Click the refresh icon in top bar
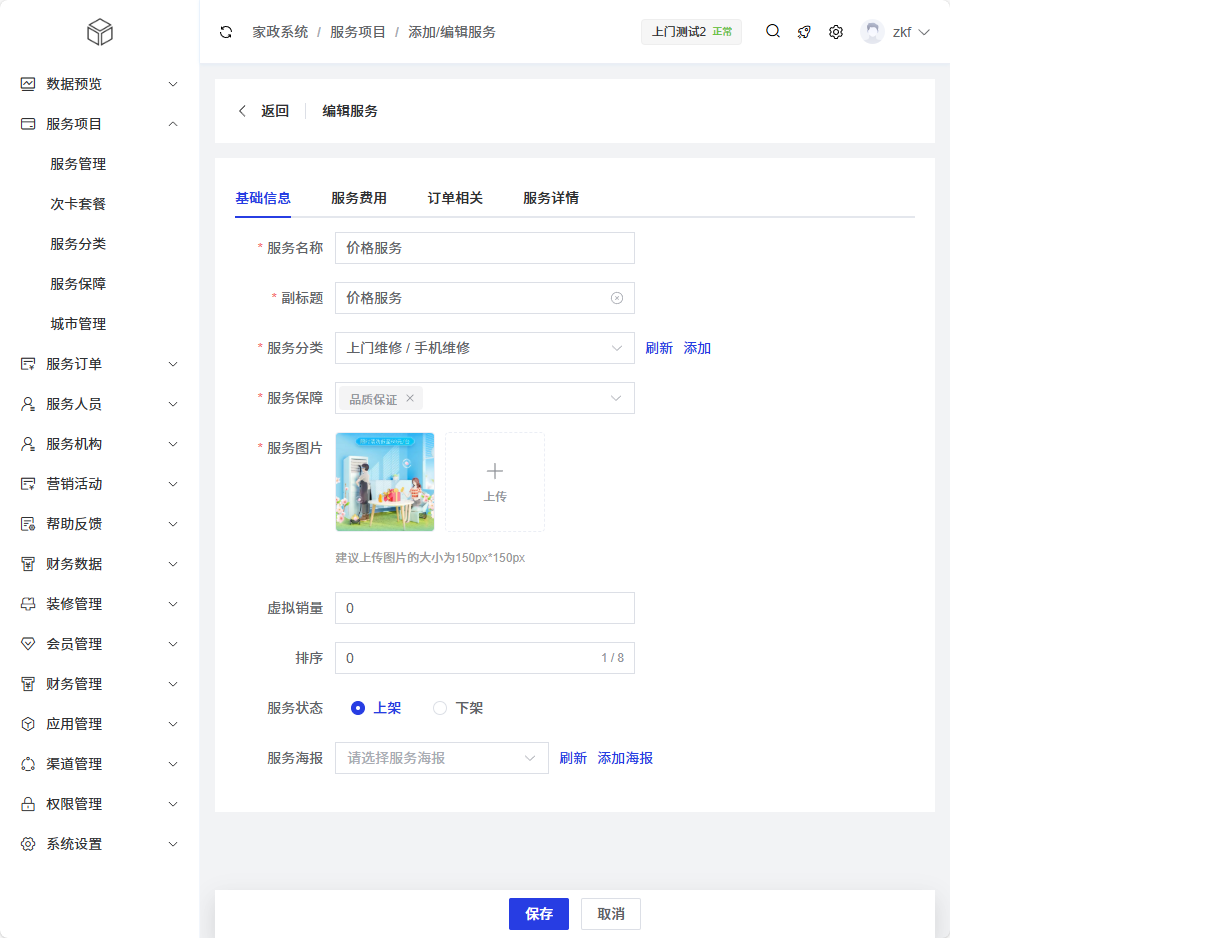This screenshot has height=938, width=1211. point(226,32)
